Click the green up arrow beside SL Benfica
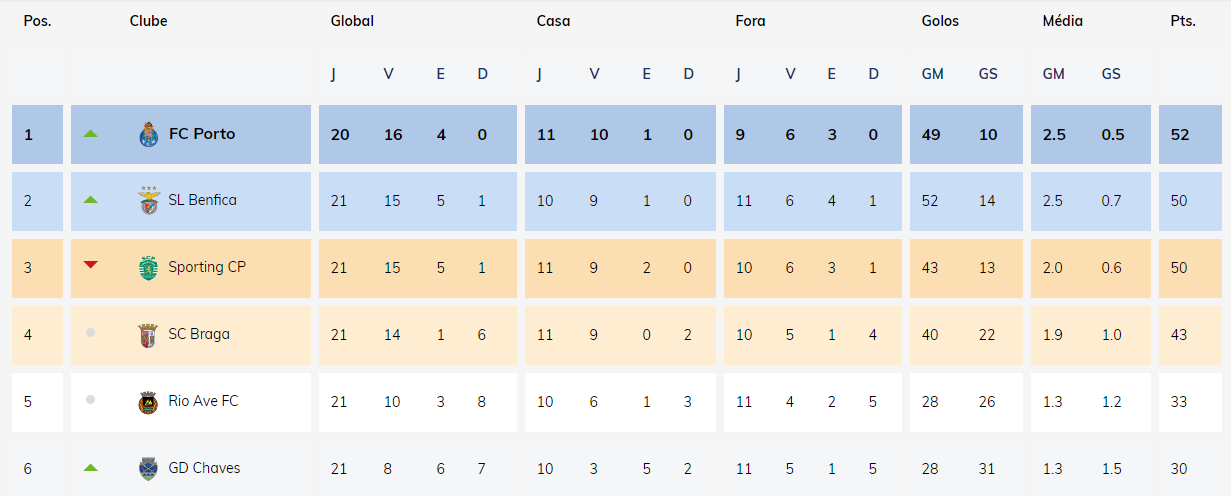Image resolution: width=1231 pixels, height=496 pixels. click(91, 200)
